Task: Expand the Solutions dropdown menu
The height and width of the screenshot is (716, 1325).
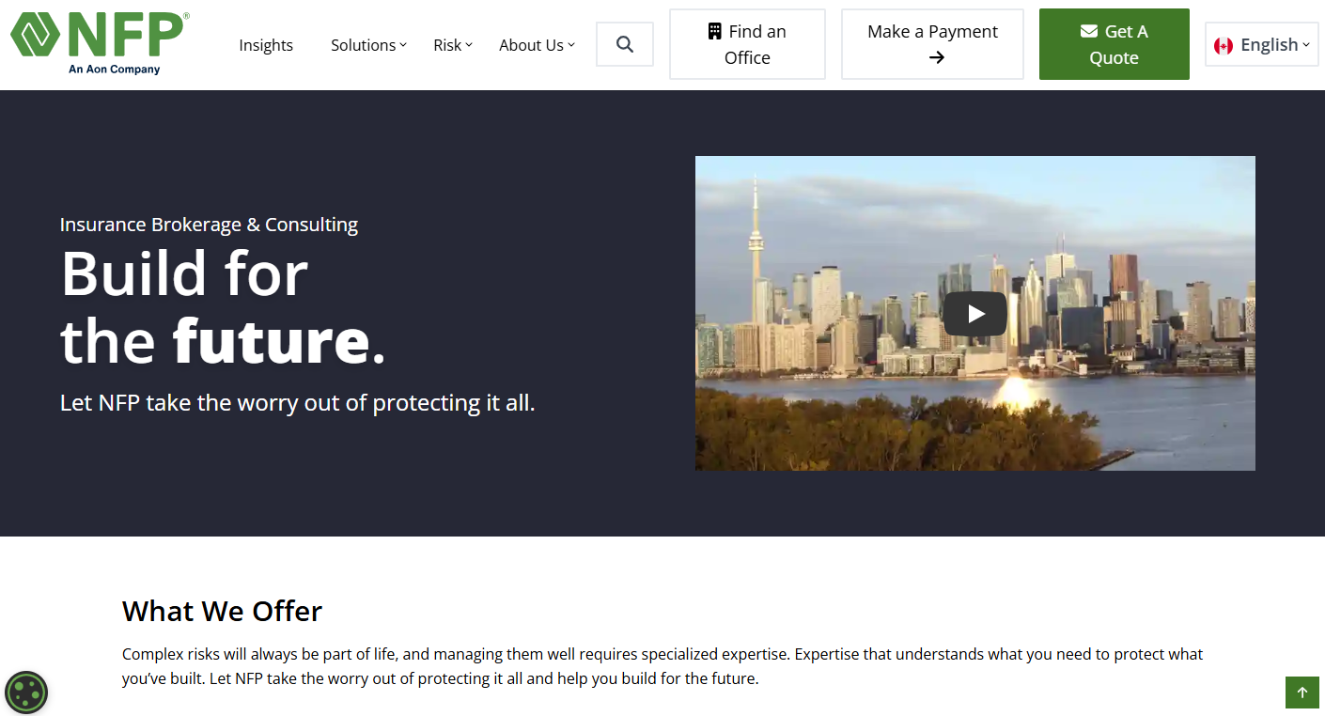Action: pyautogui.click(x=368, y=45)
